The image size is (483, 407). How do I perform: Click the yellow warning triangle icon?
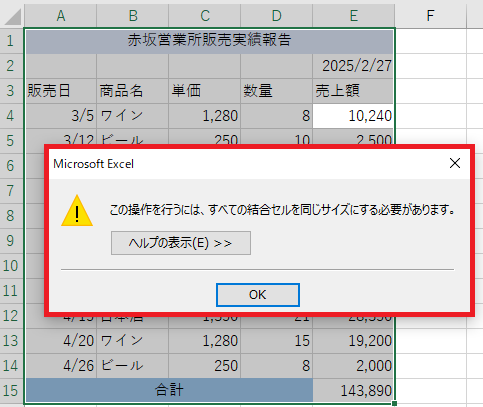tap(77, 211)
